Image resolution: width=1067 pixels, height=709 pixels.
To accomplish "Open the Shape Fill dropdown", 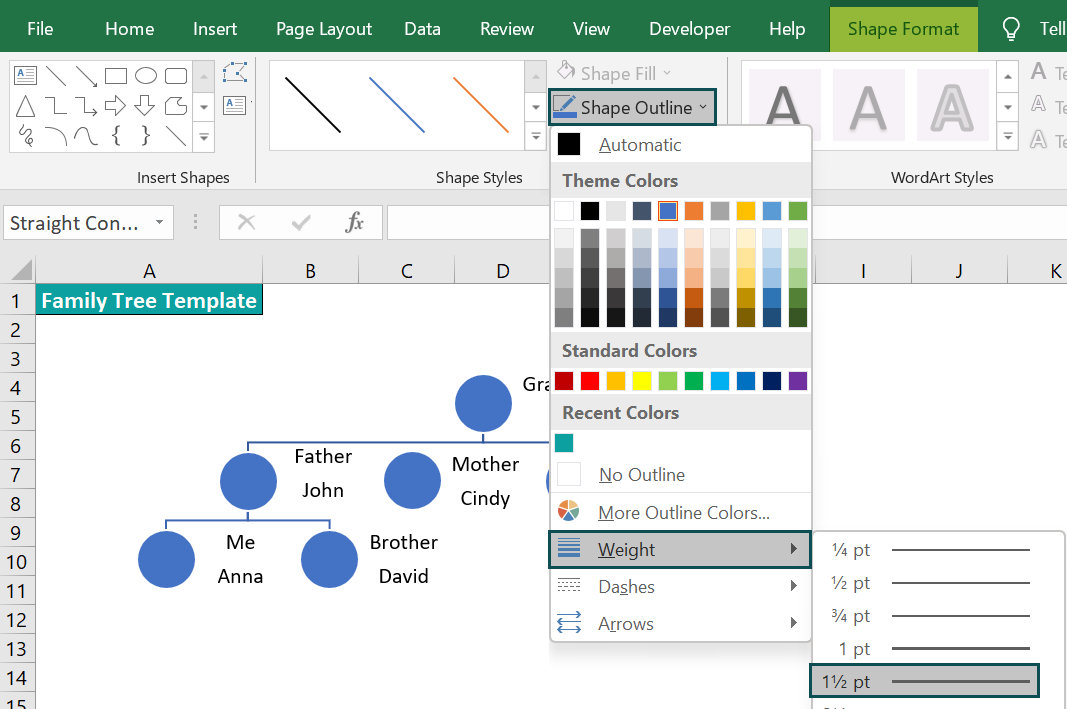I will [x=615, y=73].
